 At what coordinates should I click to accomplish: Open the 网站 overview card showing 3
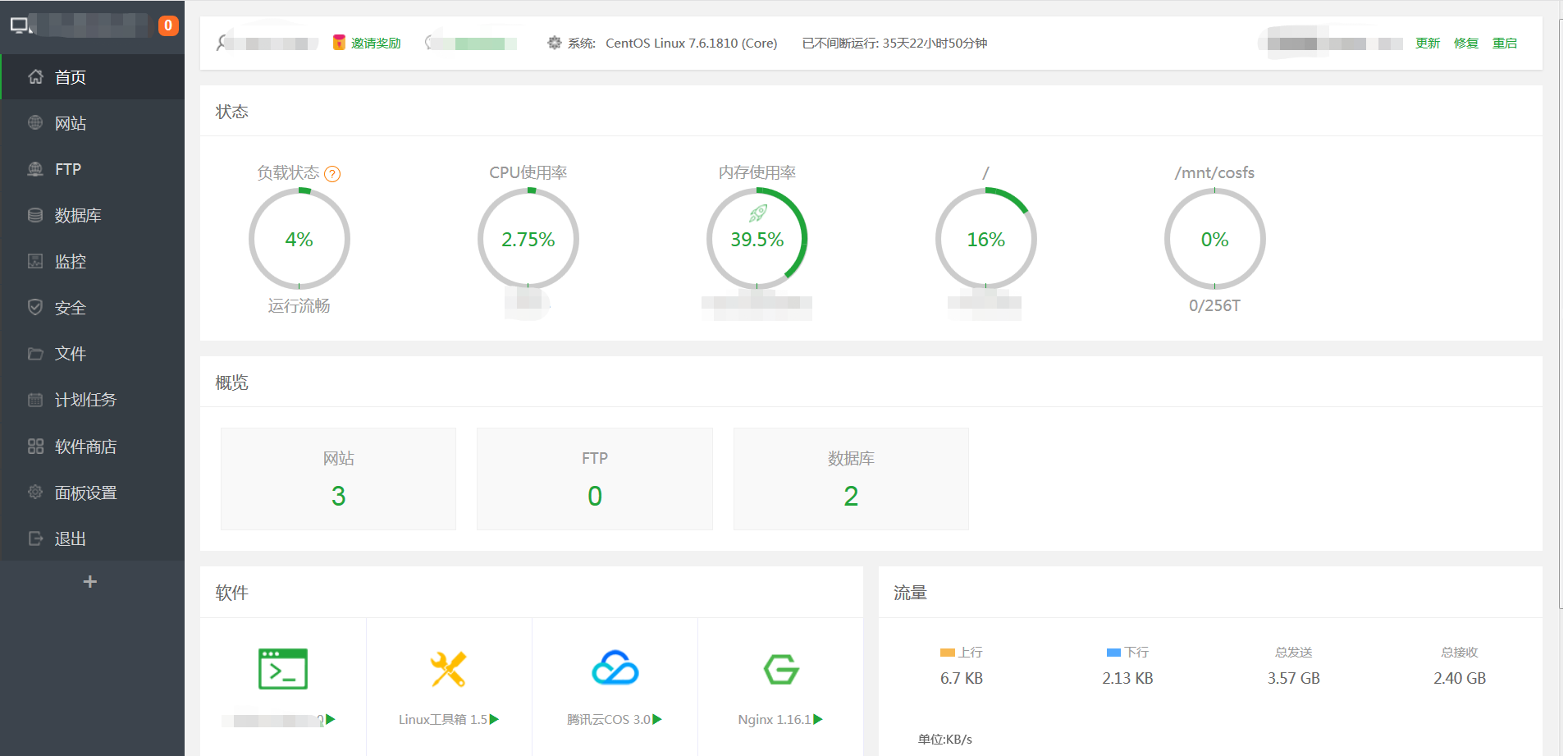338,479
